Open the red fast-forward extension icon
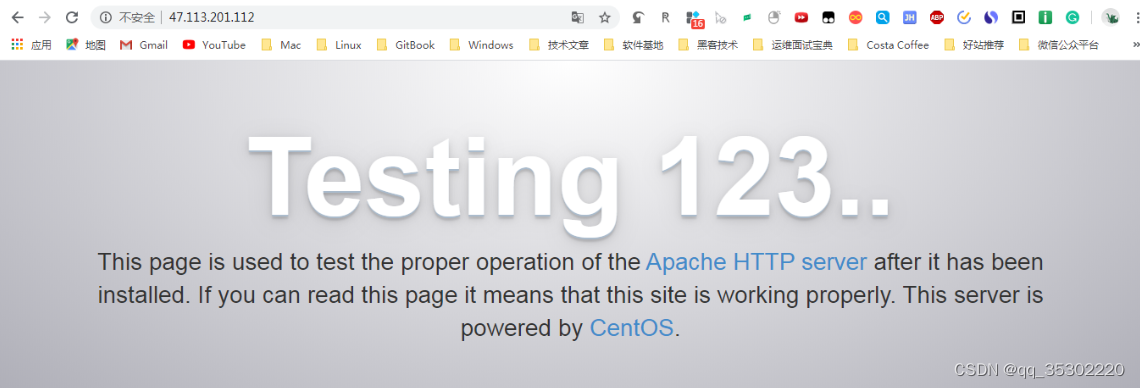The image size is (1140, 388). point(800,17)
